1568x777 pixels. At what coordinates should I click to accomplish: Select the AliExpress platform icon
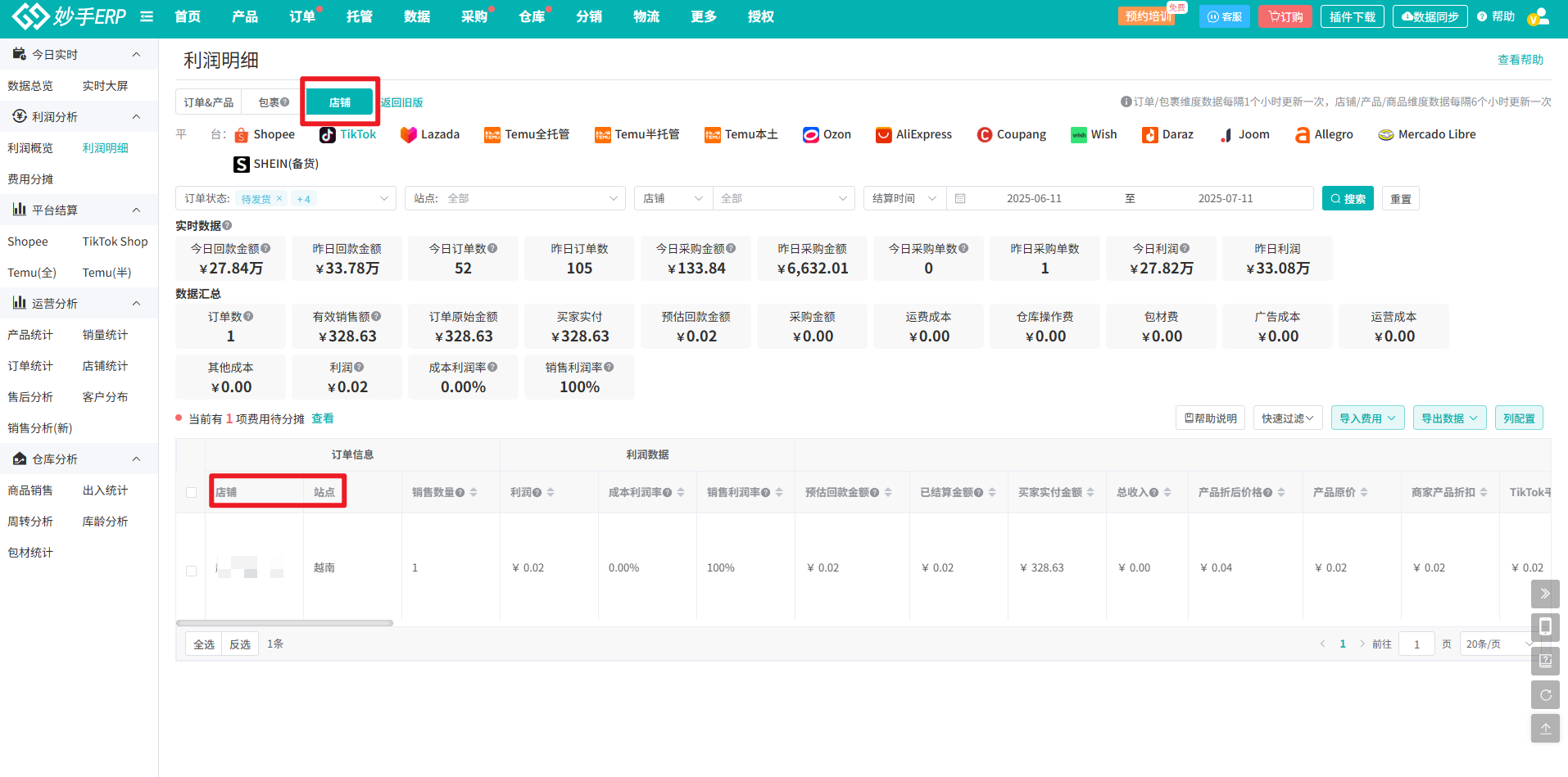coord(883,135)
